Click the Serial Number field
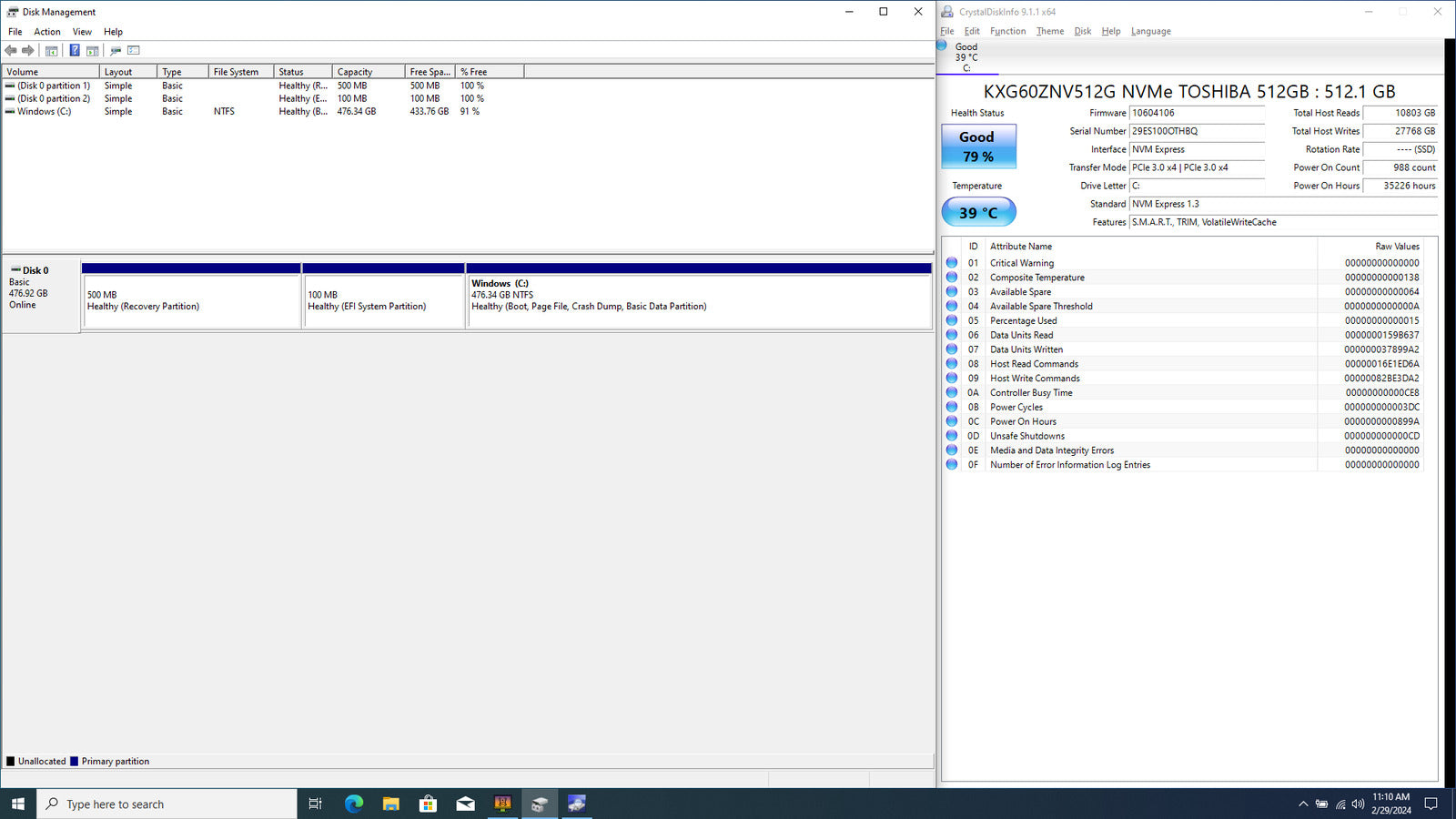 click(1197, 131)
